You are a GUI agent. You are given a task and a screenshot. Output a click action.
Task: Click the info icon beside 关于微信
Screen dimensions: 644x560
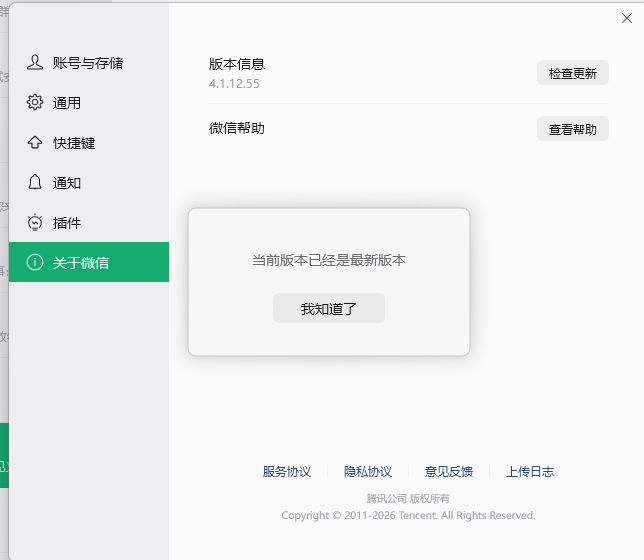[x=35, y=262]
